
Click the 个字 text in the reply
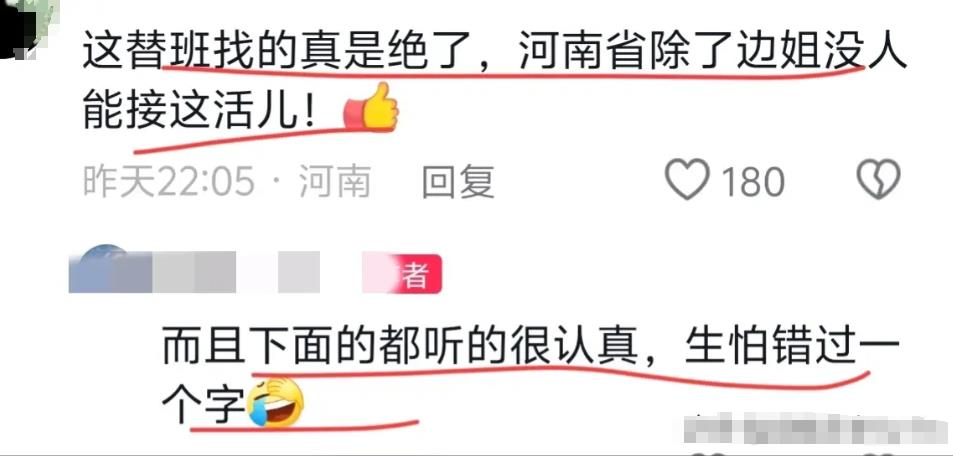(203, 405)
